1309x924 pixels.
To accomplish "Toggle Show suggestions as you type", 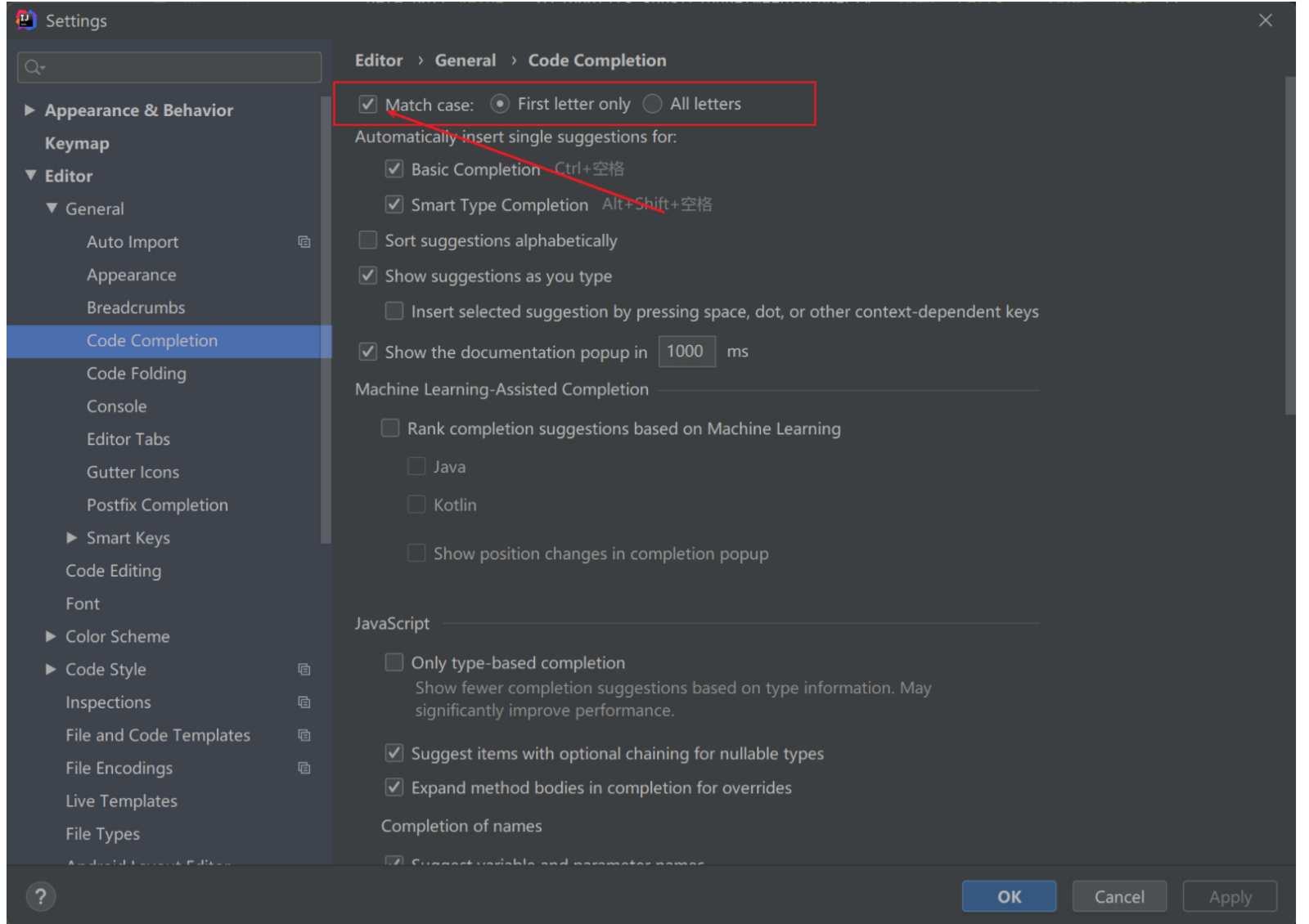I will point(368,276).
